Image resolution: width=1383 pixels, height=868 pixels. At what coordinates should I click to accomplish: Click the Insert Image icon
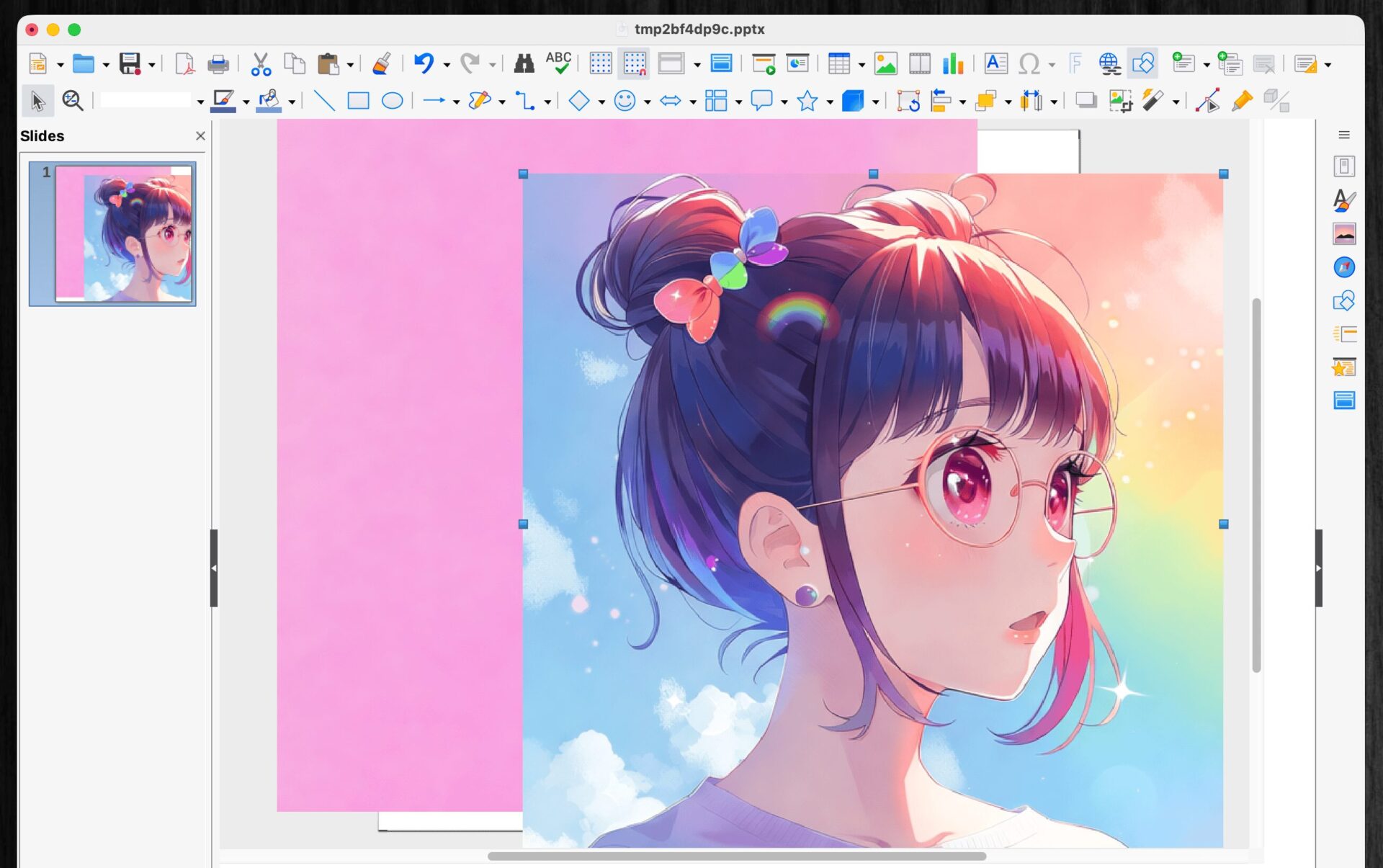click(x=885, y=64)
